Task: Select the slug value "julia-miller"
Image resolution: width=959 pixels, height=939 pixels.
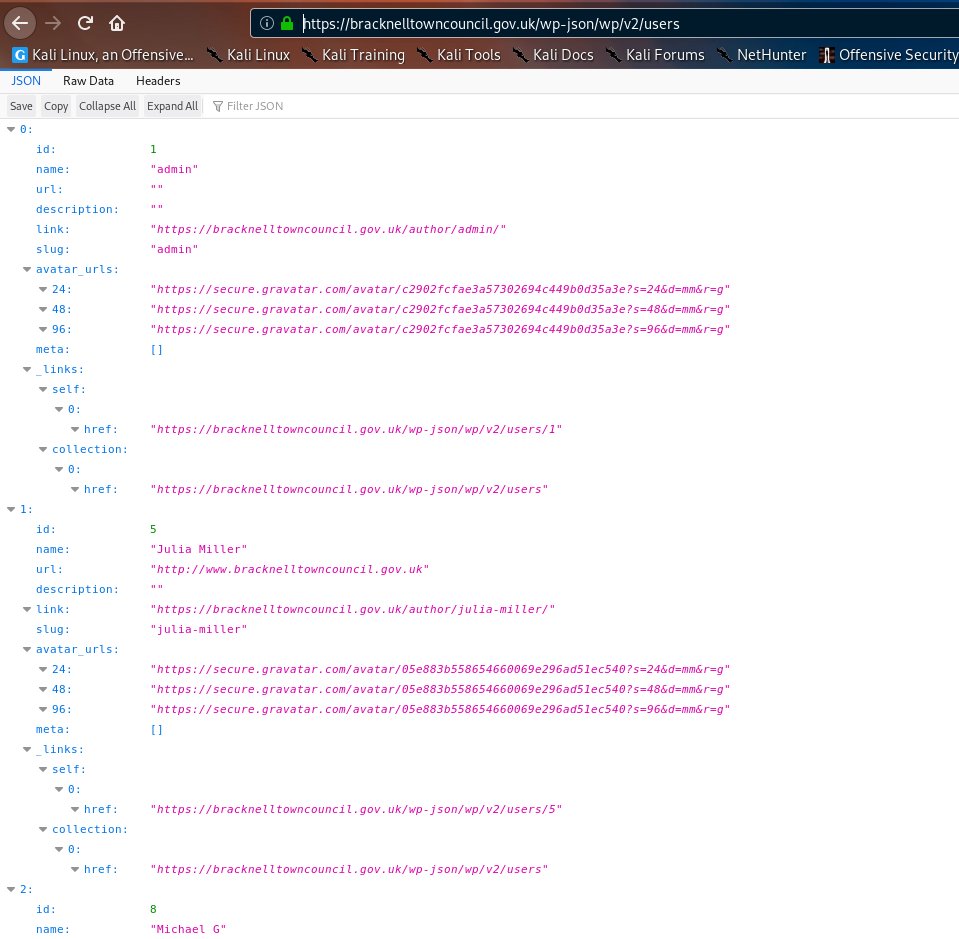Action: [x=199, y=629]
